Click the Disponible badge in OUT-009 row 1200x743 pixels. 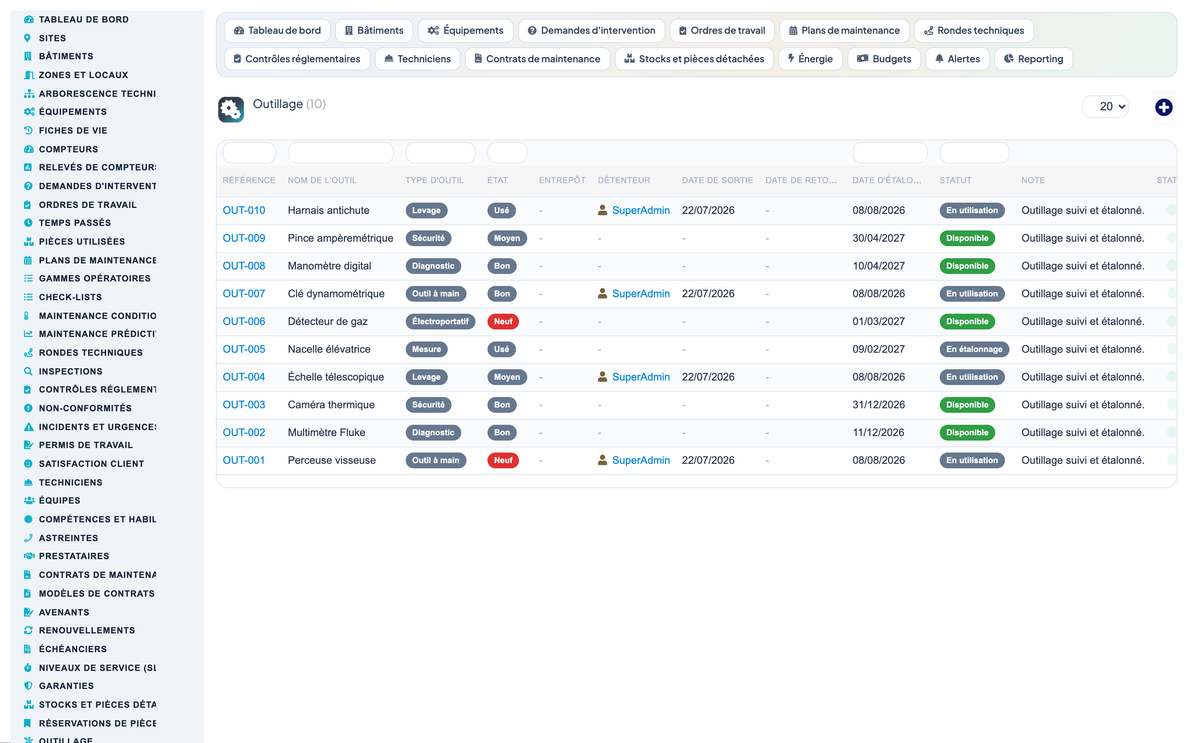click(x=967, y=238)
